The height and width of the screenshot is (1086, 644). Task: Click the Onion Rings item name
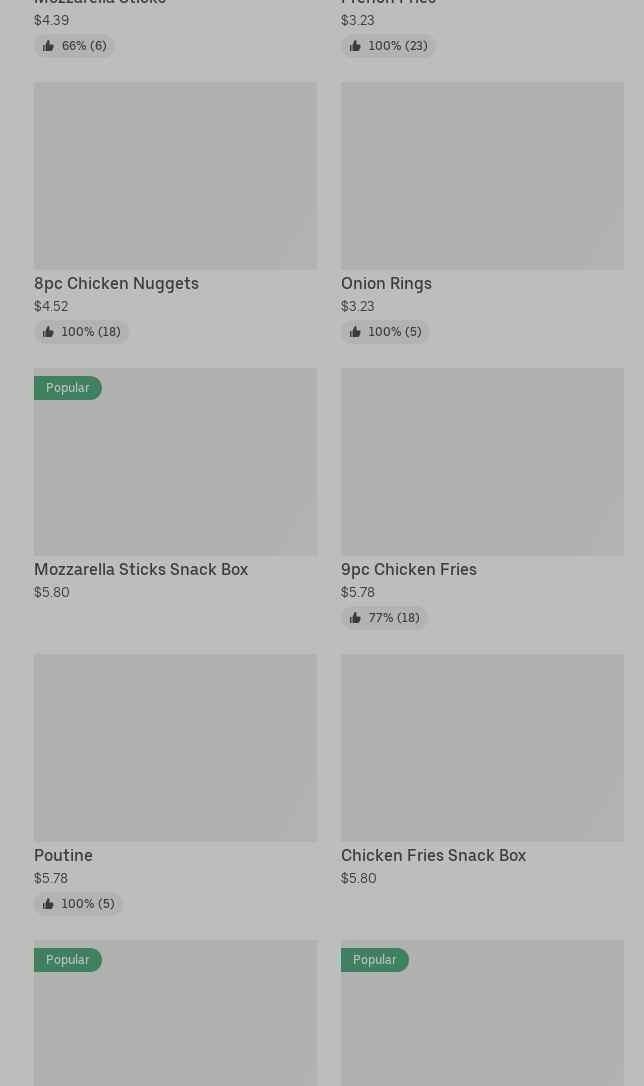pos(386,283)
